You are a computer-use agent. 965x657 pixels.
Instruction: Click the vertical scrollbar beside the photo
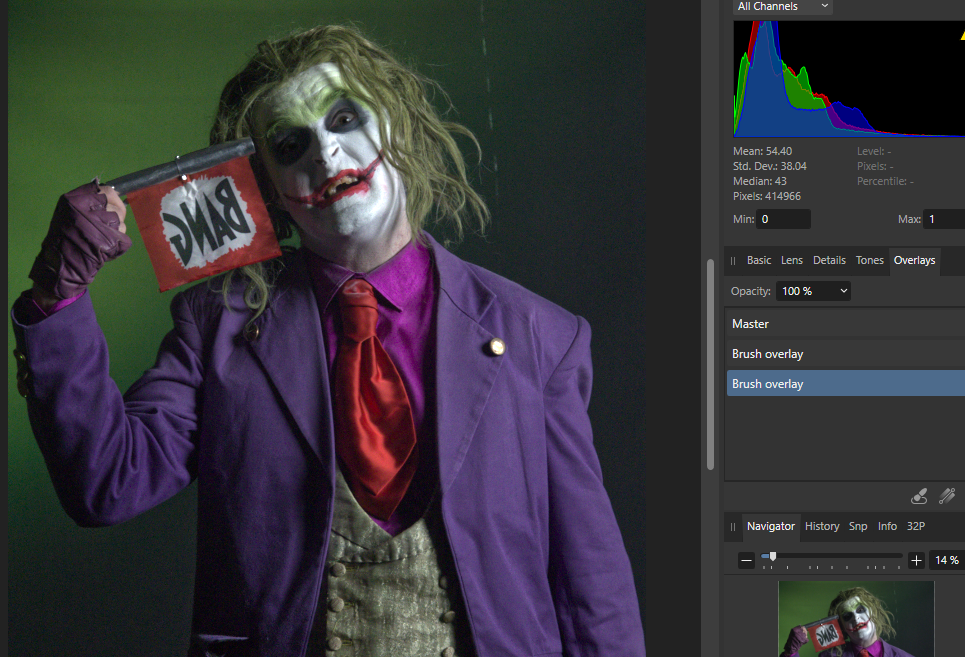[x=710, y=364]
